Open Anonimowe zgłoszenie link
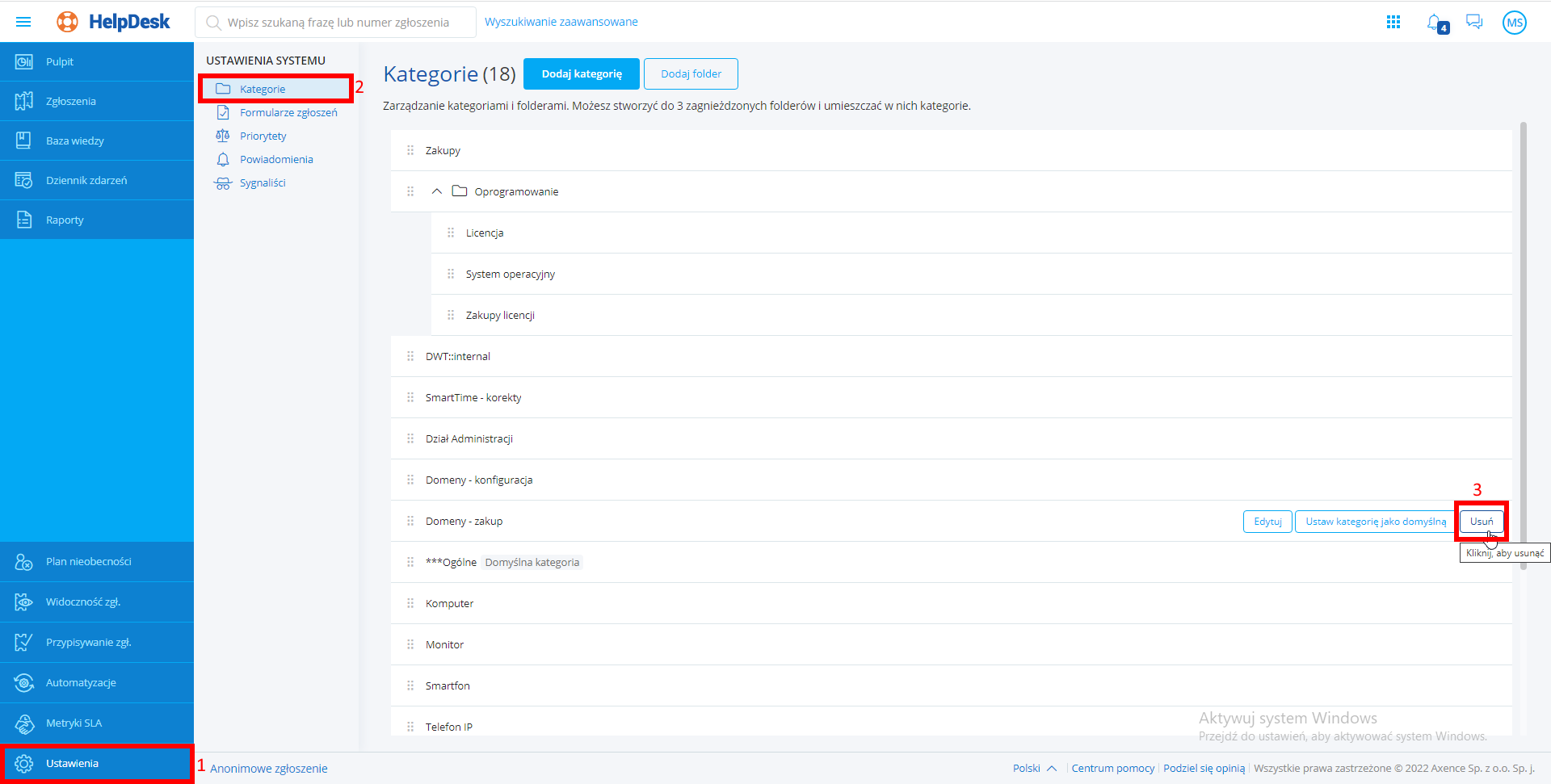1551x784 pixels. [x=269, y=769]
